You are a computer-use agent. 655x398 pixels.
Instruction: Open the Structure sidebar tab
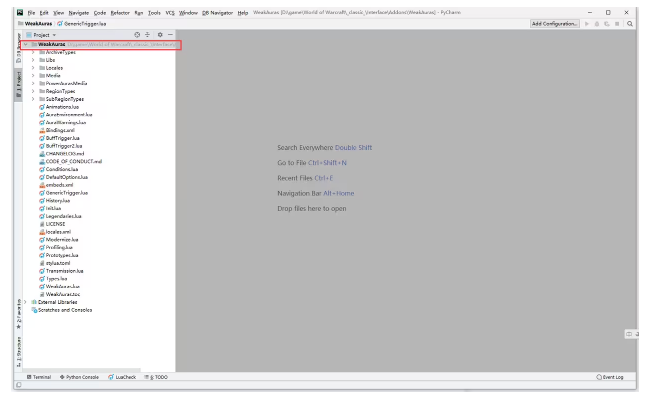tap(18, 352)
